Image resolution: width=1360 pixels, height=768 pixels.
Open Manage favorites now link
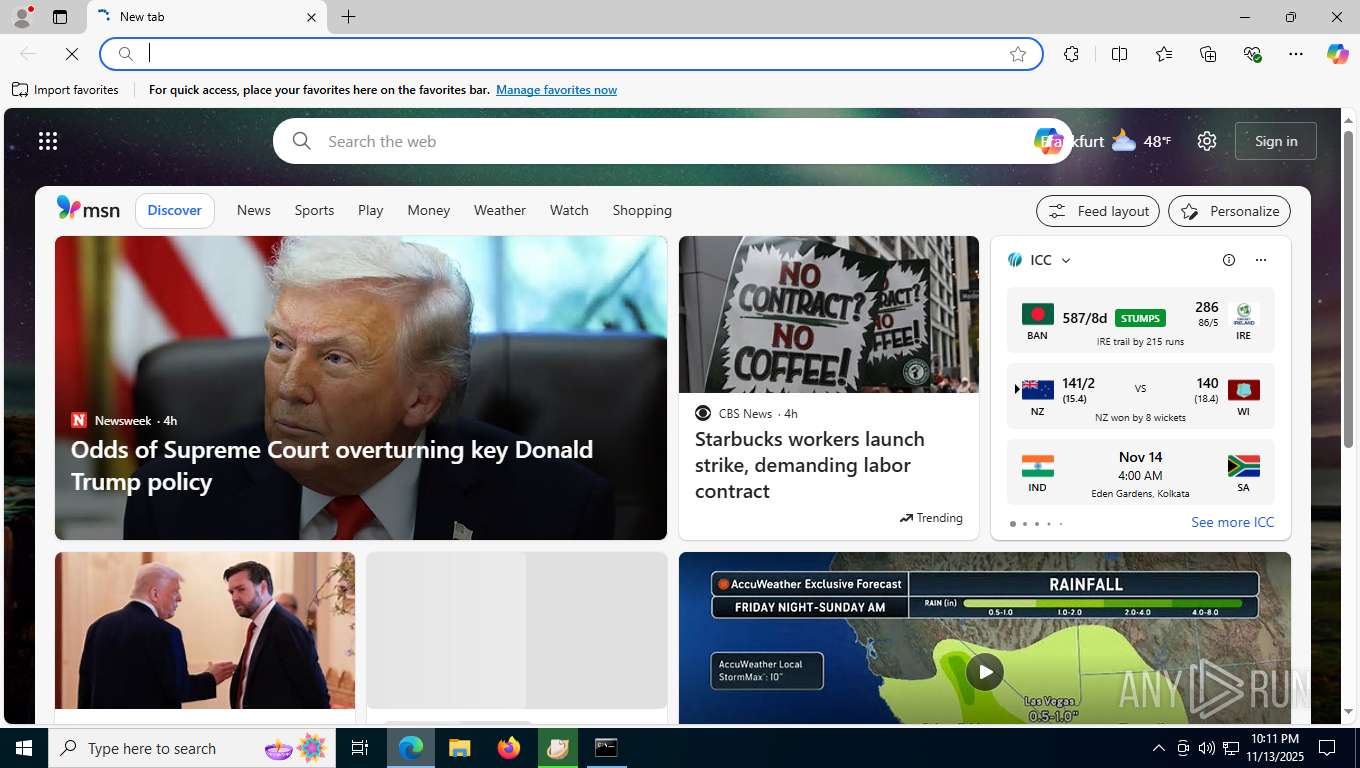pyautogui.click(x=556, y=90)
